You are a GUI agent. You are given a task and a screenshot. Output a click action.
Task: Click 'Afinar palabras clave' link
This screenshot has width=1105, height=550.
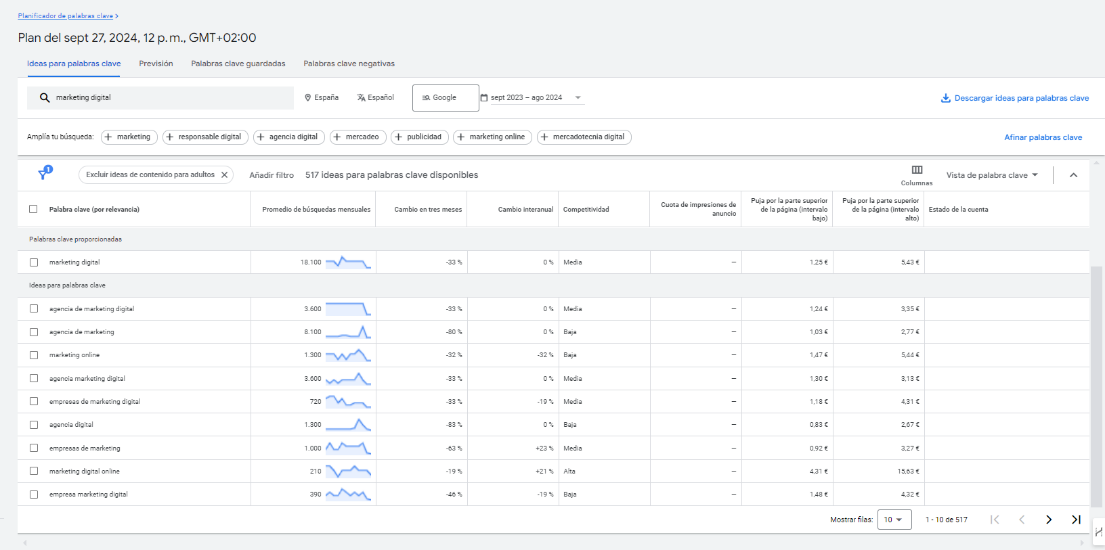coord(1043,138)
